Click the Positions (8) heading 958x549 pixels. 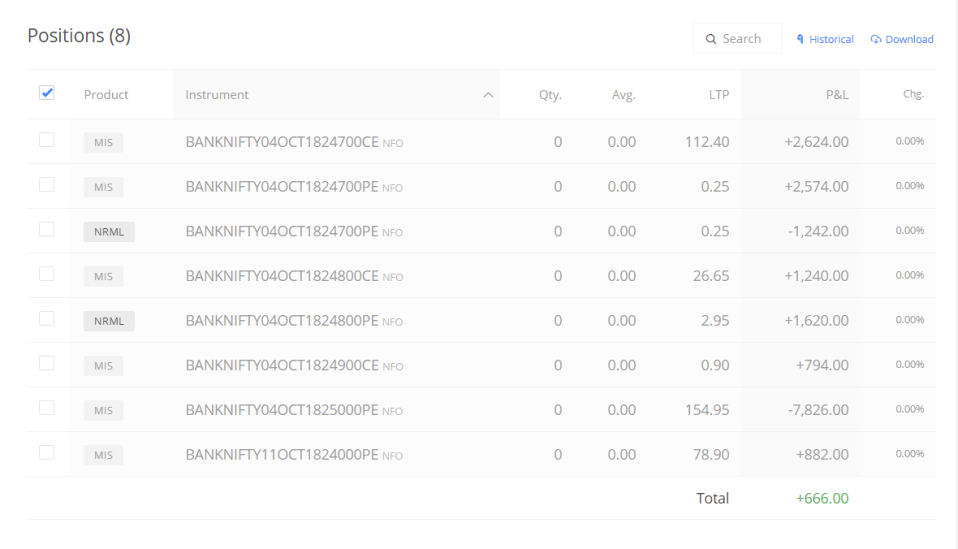[x=79, y=35]
